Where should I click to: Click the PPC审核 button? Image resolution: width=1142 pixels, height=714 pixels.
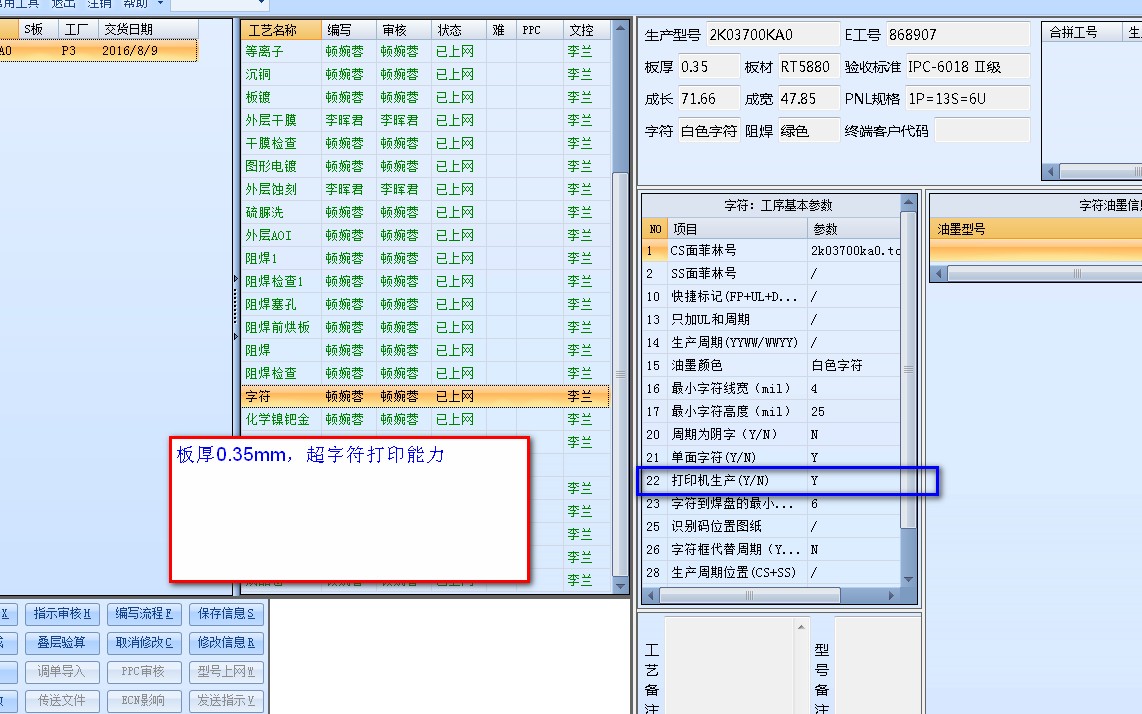[143, 672]
